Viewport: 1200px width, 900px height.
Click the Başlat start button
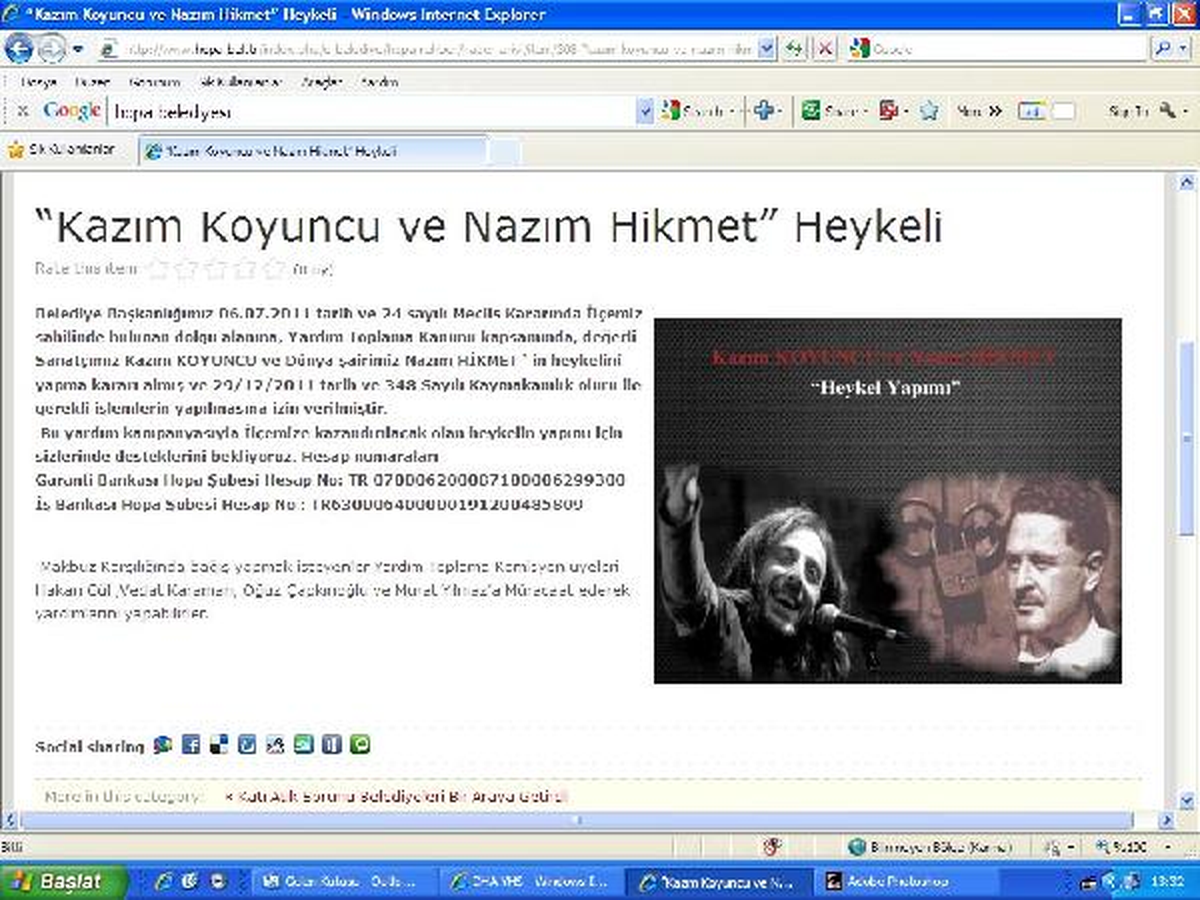65,881
